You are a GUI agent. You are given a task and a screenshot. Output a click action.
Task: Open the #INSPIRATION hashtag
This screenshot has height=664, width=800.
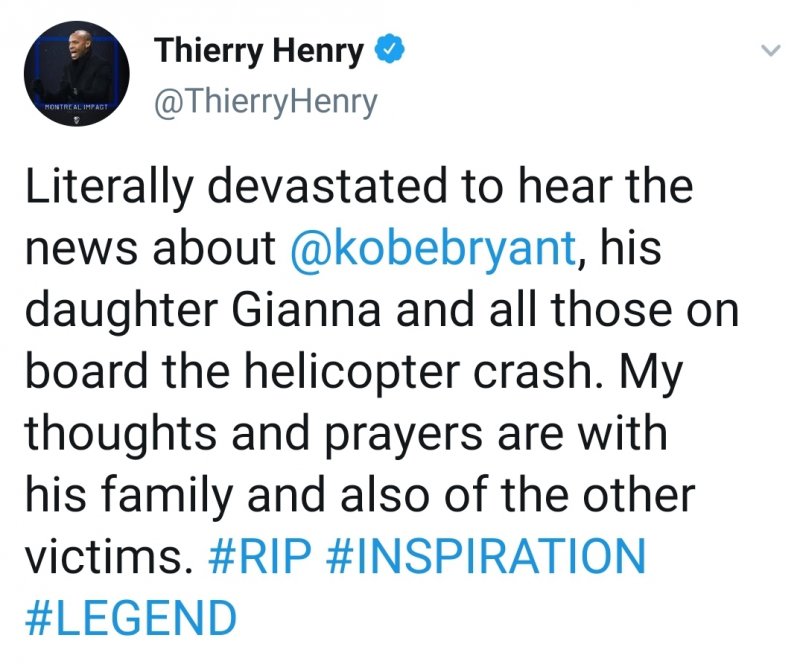(x=486, y=556)
